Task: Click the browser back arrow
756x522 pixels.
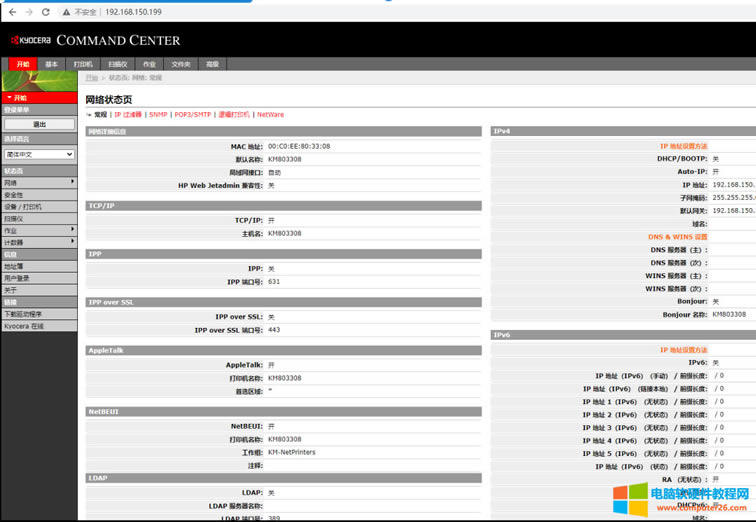Action: (x=12, y=12)
